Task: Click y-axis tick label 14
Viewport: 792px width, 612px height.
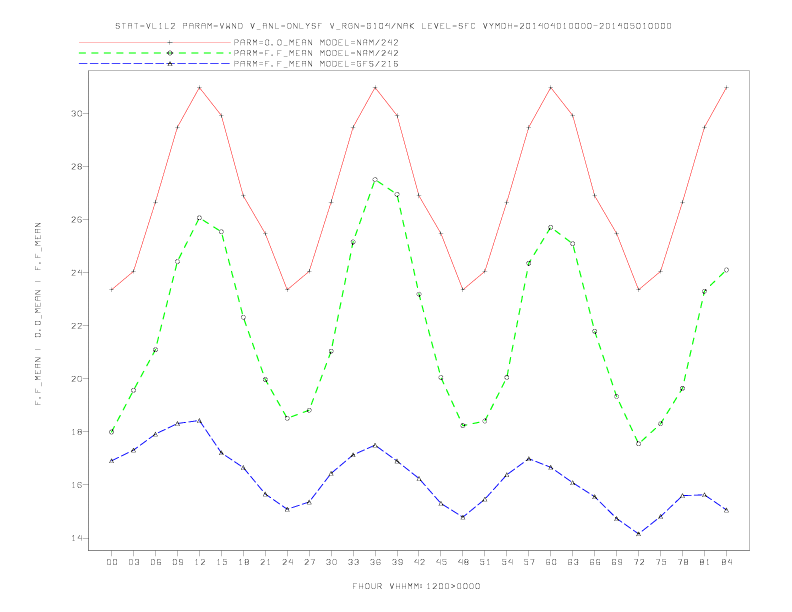Action: 77,538
